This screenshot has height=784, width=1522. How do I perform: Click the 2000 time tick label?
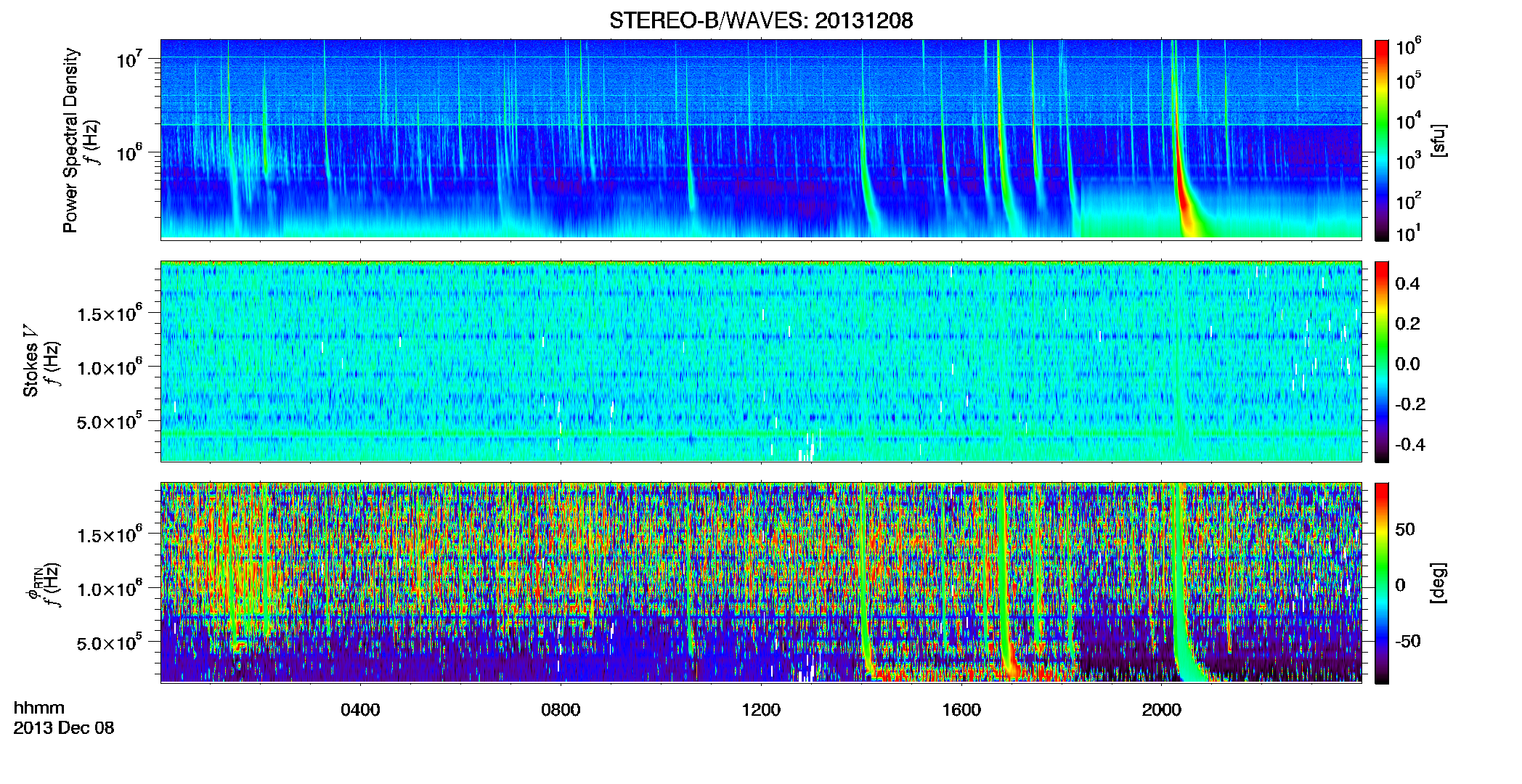[1162, 710]
